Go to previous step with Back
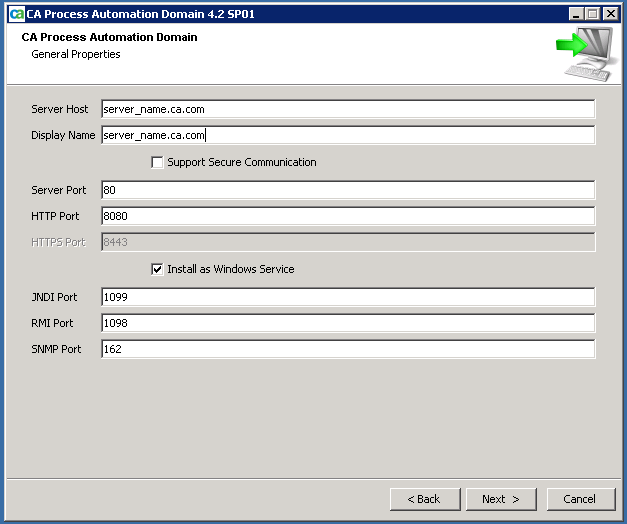This screenshot has width=627, height=524. [x=425, y=499]
